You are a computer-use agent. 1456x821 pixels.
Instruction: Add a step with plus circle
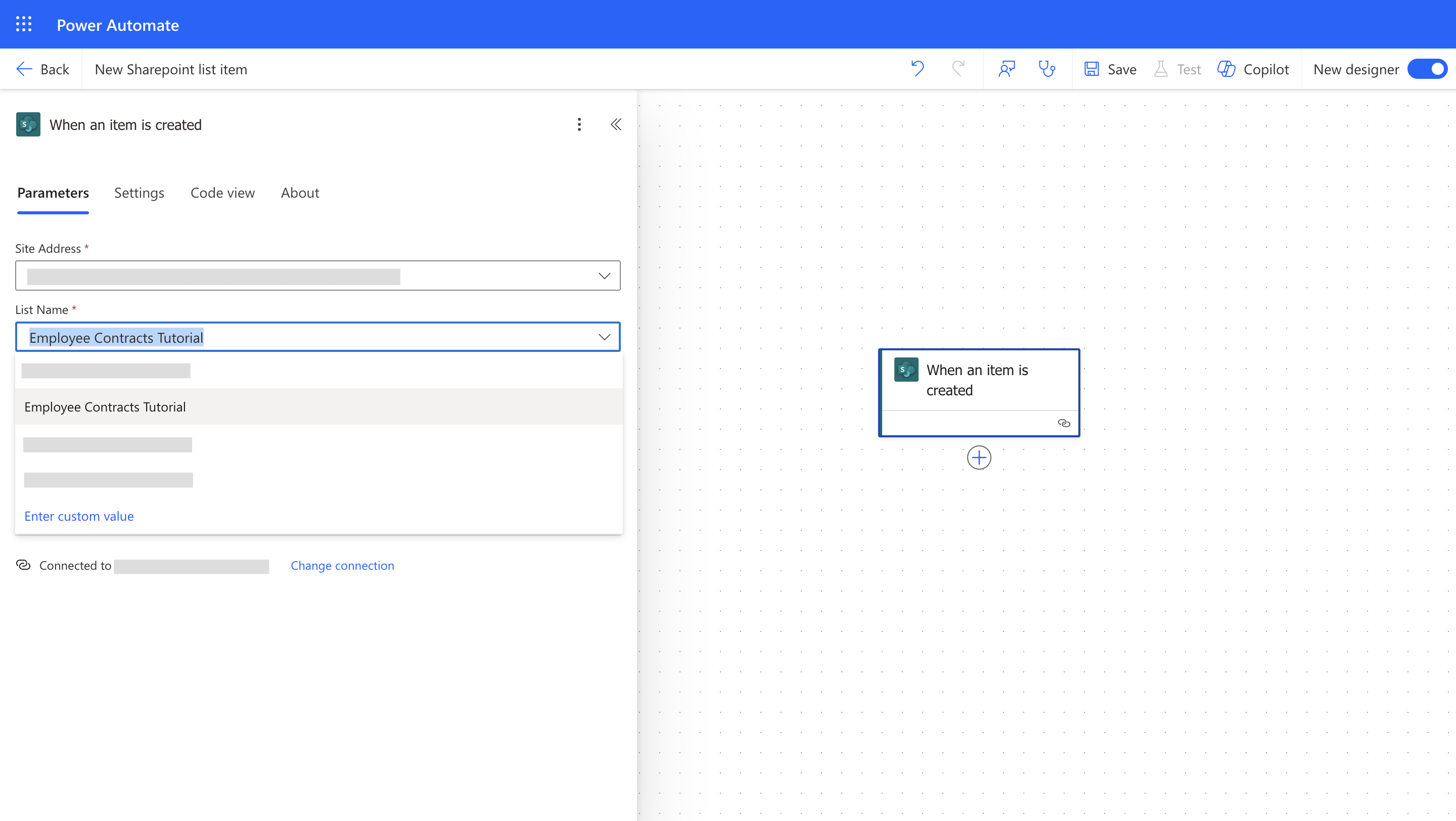978,457
